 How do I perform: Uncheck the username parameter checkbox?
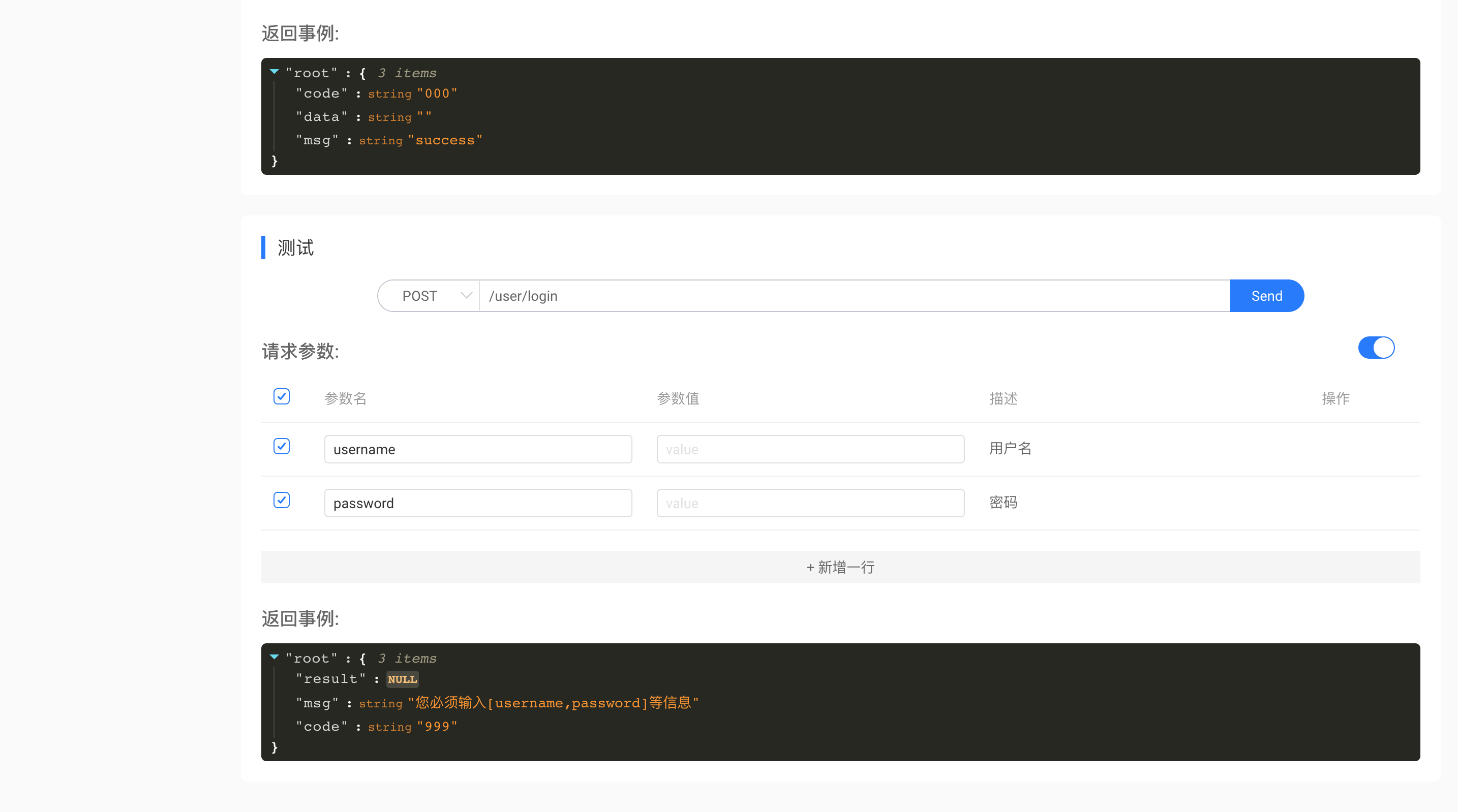pos(281,447)
